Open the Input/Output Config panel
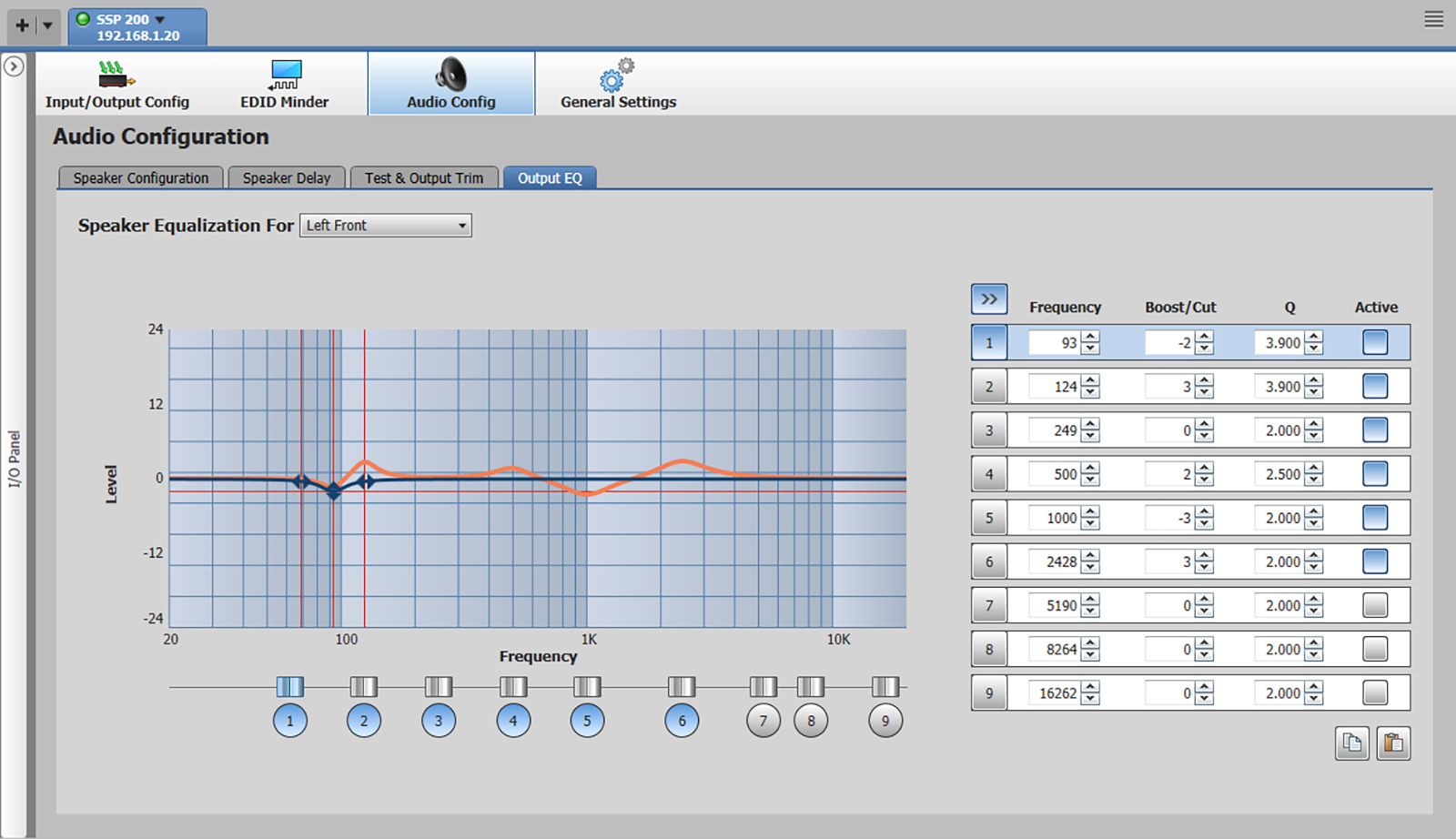Image resolution: width=1456 pixels, height=839 pixels. [x=119, y=83]
